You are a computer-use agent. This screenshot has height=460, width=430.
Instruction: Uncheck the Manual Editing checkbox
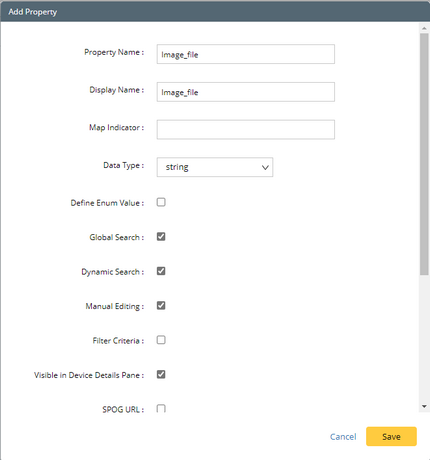point(161,306)
